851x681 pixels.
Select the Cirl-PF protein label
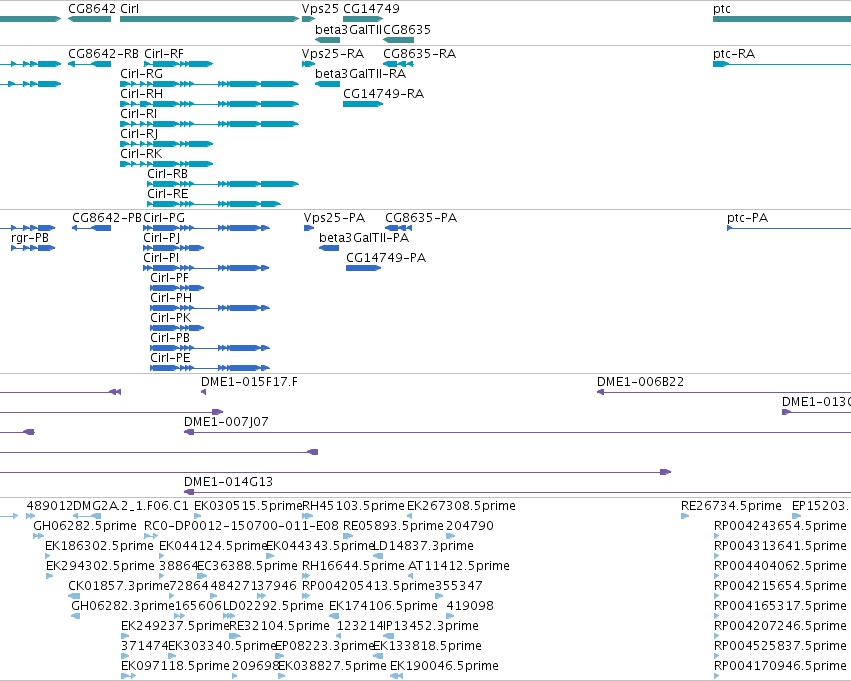[x=170, y=278]
